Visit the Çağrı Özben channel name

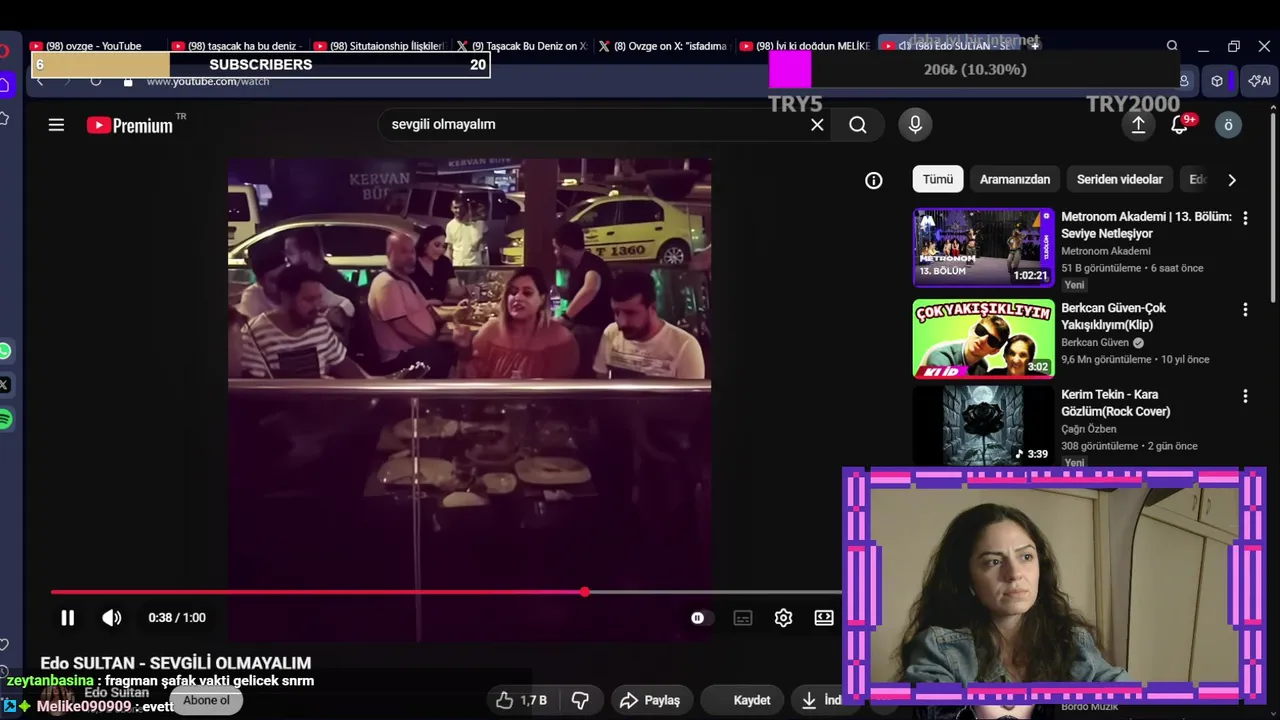(1089, 429)
